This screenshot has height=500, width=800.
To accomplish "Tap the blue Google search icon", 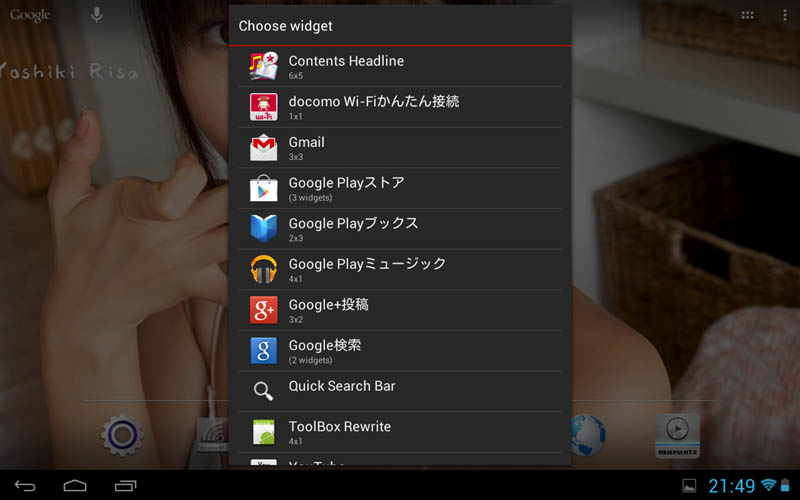I will (263, 351).
